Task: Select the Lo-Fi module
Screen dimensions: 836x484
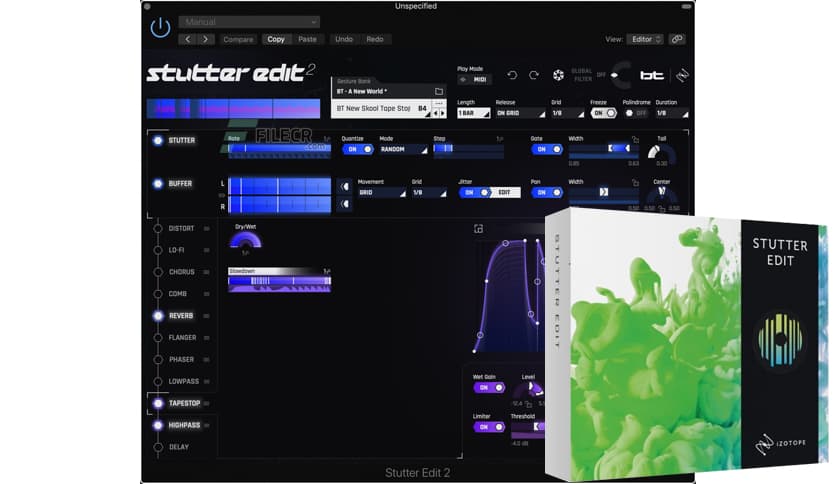Action: pos(176,251)
